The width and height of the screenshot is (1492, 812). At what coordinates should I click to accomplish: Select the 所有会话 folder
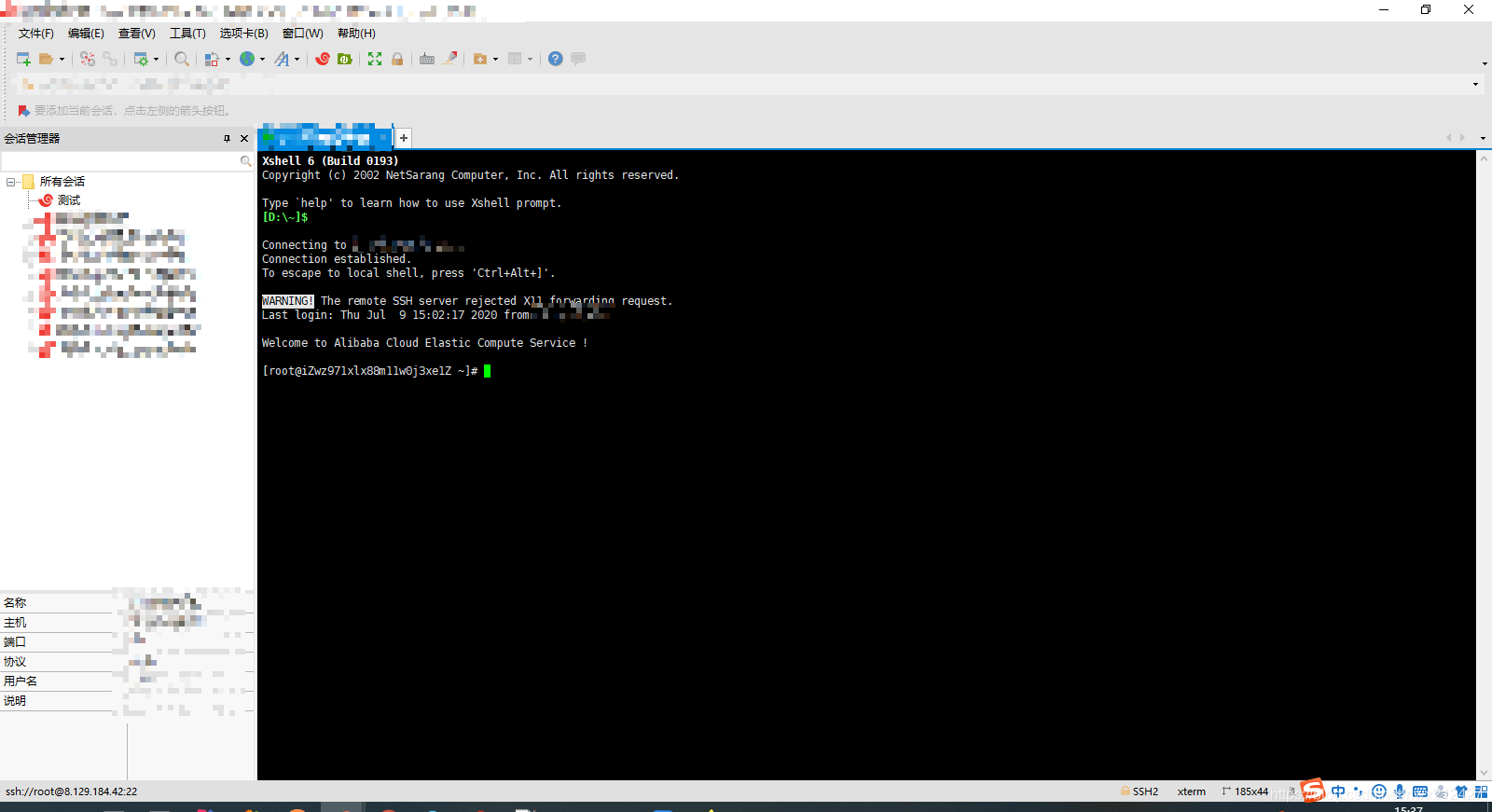pos(62,182)
